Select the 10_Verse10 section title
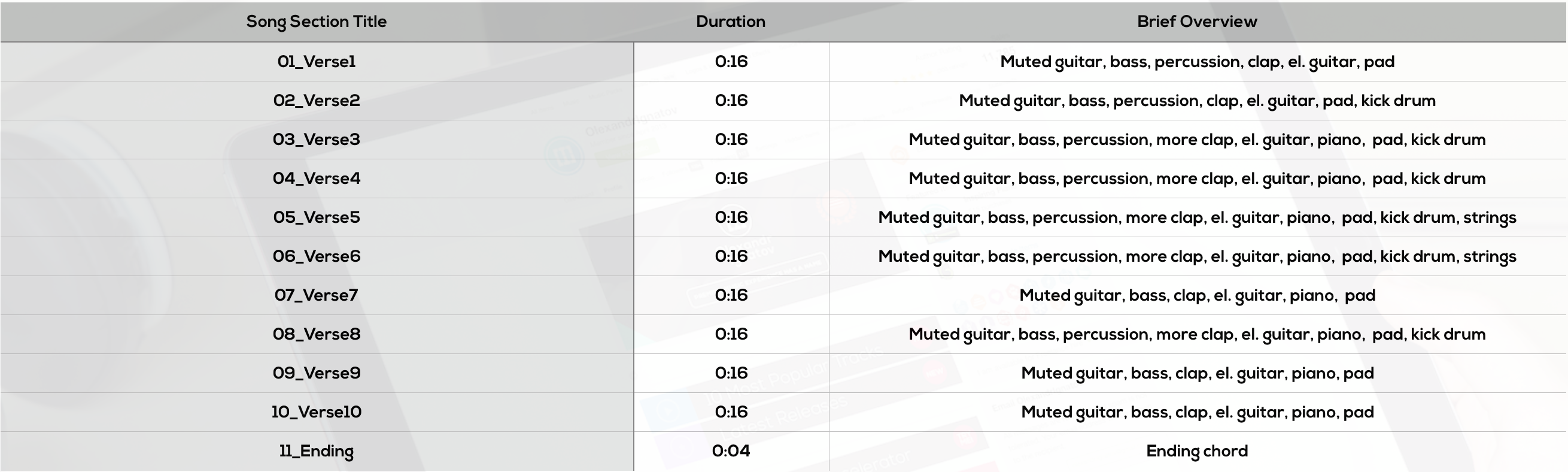 point(316,412)
